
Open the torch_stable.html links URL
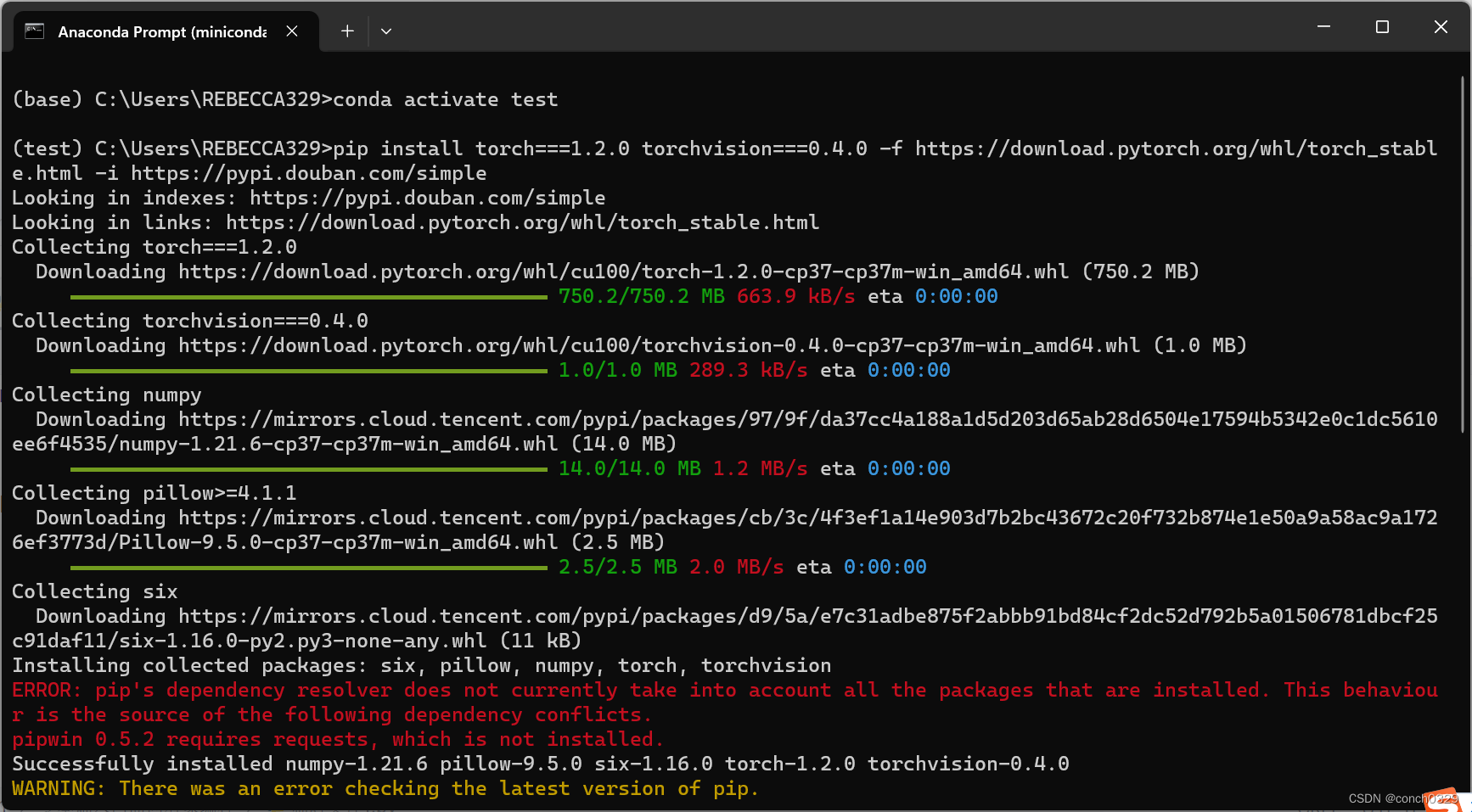click(x=521, y=222)
